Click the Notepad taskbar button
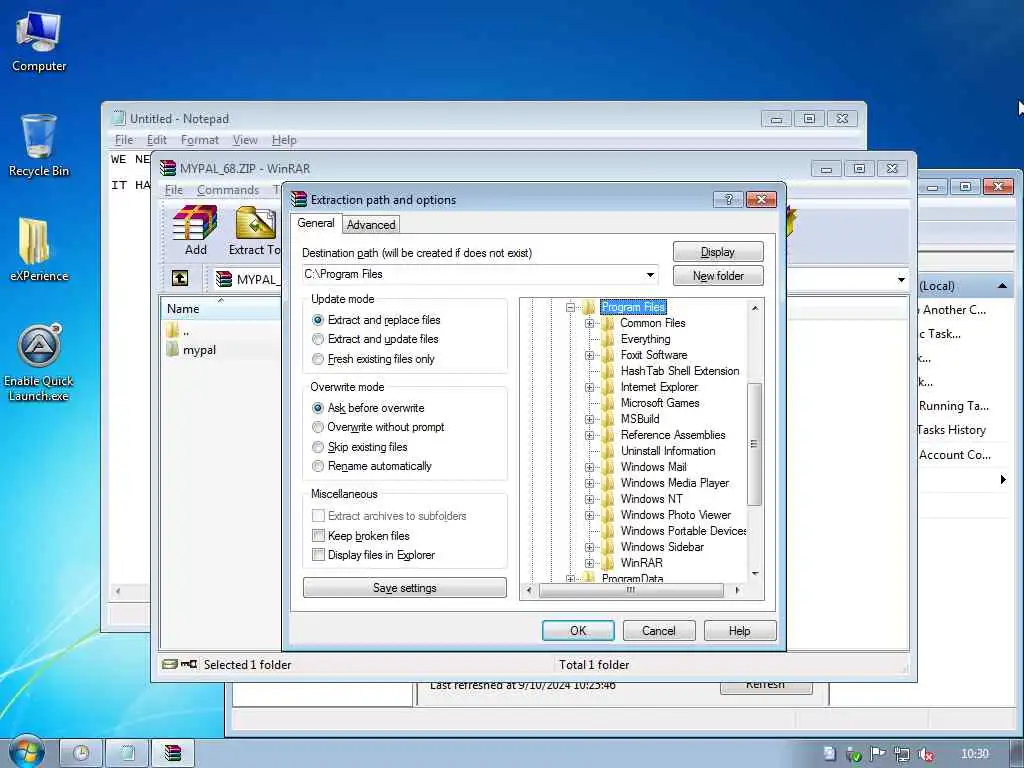Image resolution: width=1024 pixels, height=768 pixels. [127, 753]
